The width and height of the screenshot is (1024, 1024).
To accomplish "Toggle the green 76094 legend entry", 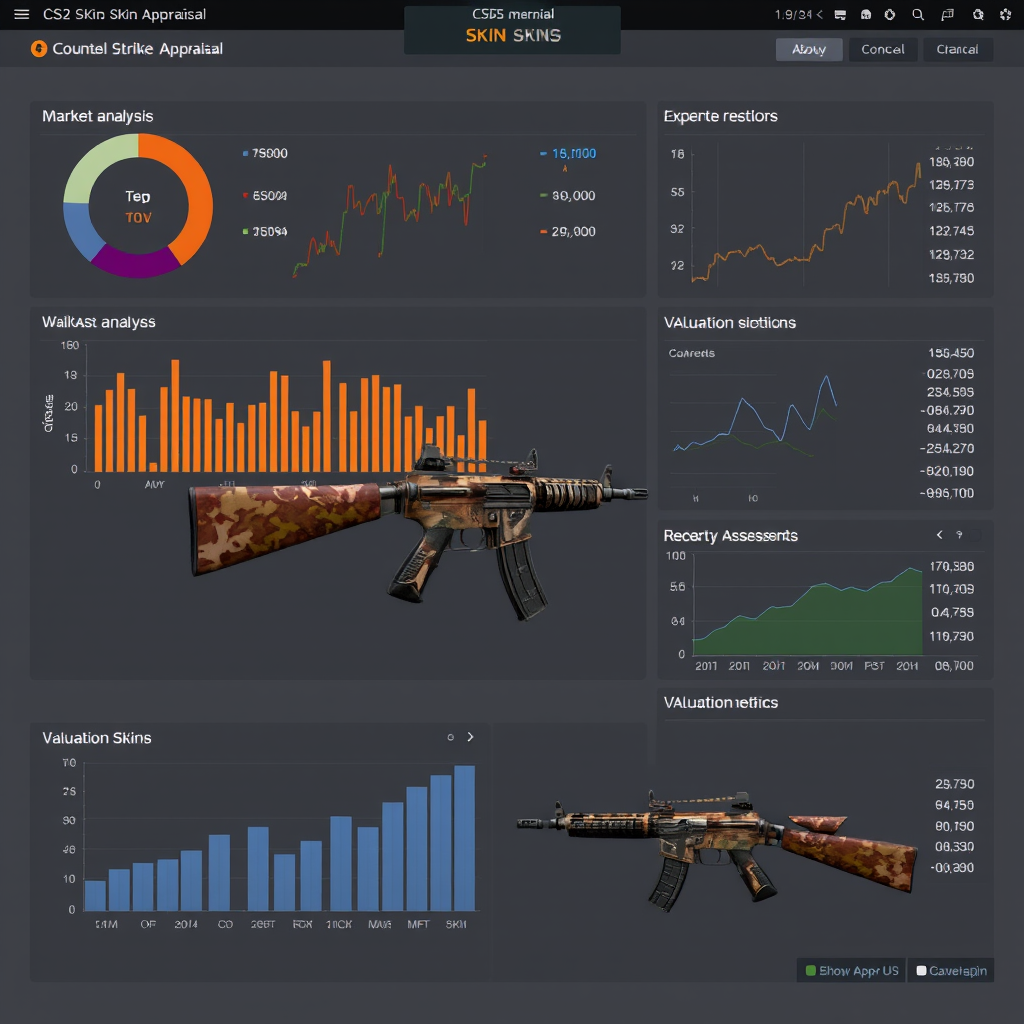I will tap(264, 231).
